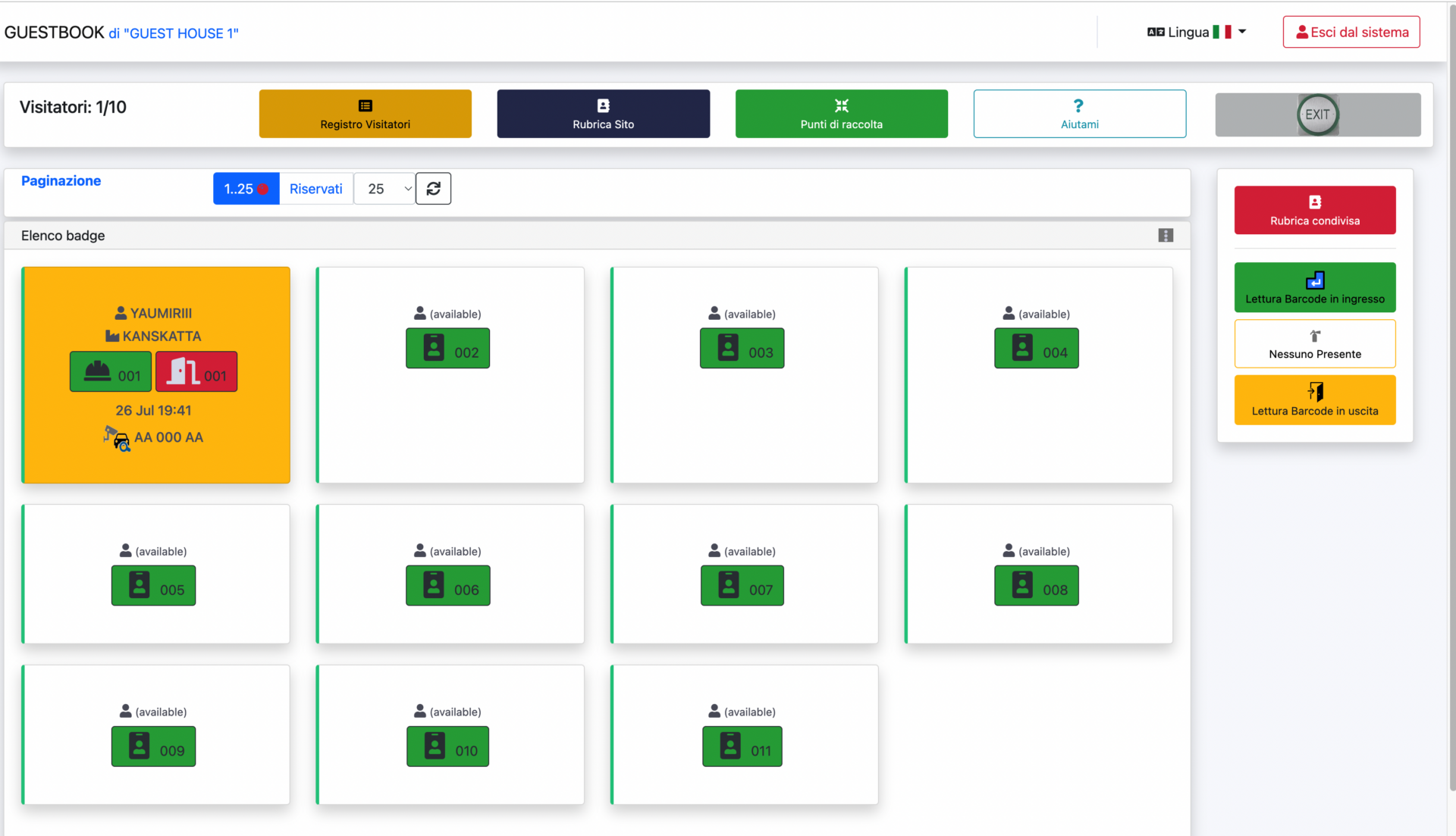
Task: Click the vehicle plate icon AA 000 AA
Action: click(x=118, y=438)
